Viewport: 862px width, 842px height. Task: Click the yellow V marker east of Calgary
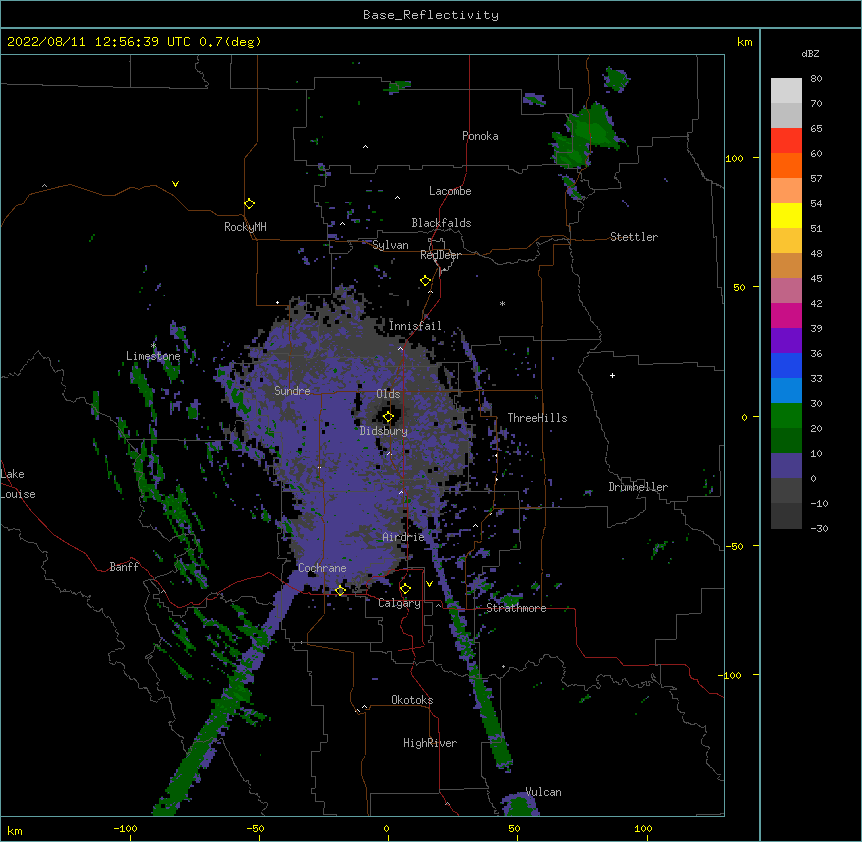pos(429,584)
